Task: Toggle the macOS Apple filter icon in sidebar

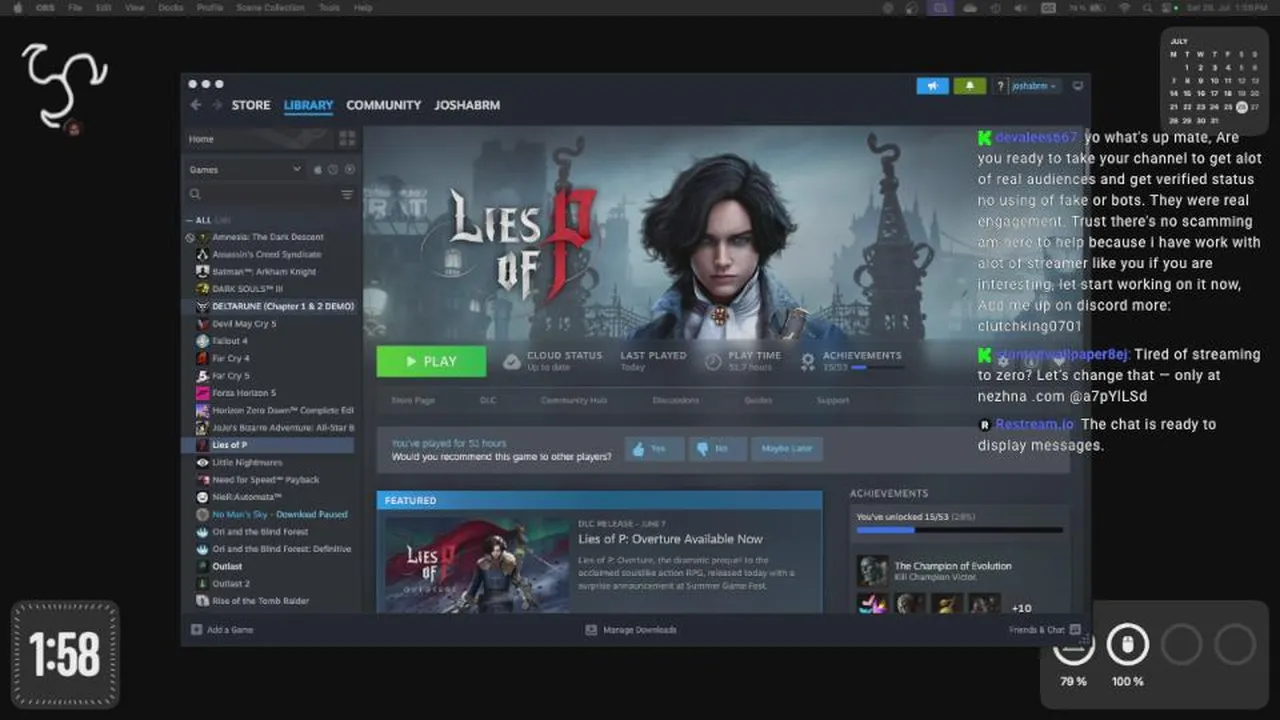Action: (x=318, y=170)
